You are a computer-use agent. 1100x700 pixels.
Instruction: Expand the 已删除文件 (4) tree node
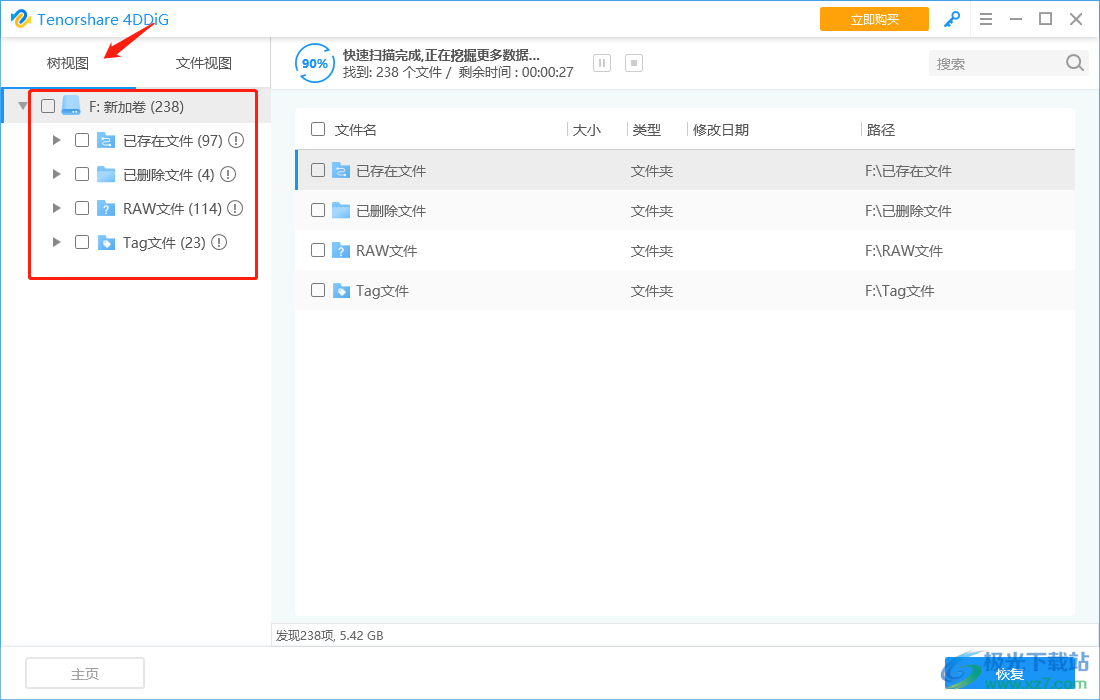57,174
